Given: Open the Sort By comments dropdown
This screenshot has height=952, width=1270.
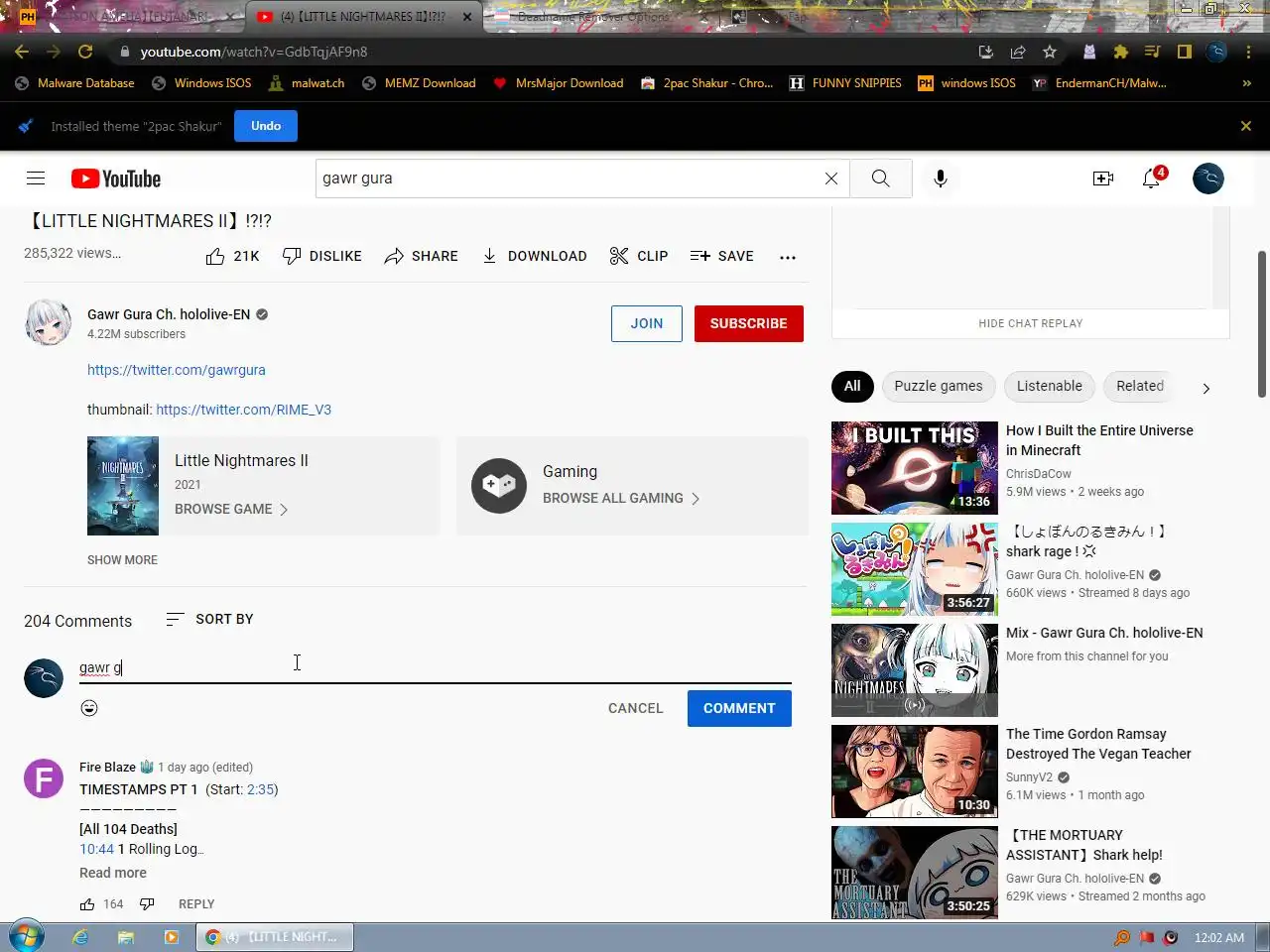Looking at the screenshot, I should tap(209, 619).
